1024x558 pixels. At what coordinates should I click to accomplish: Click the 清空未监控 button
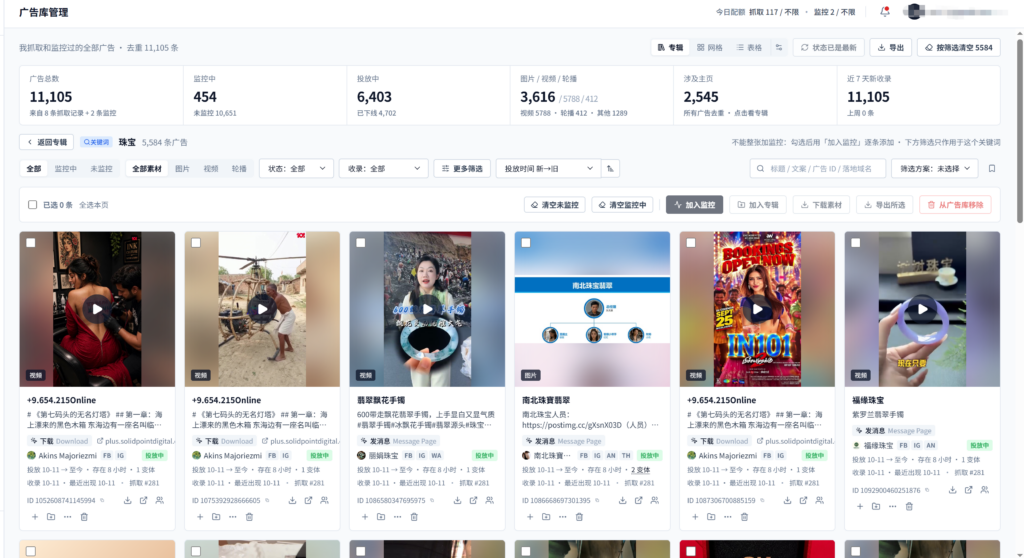tap(555, 205)
